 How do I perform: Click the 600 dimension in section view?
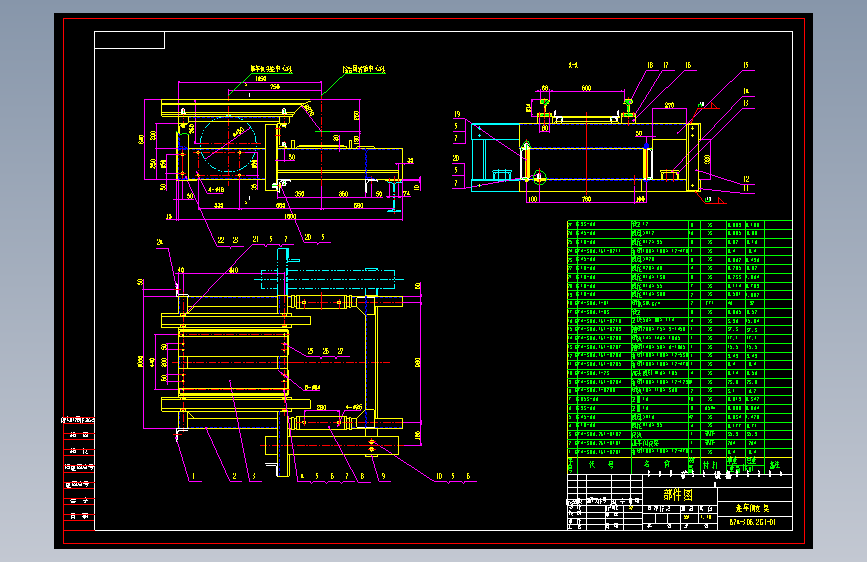(x=586, y=88)
